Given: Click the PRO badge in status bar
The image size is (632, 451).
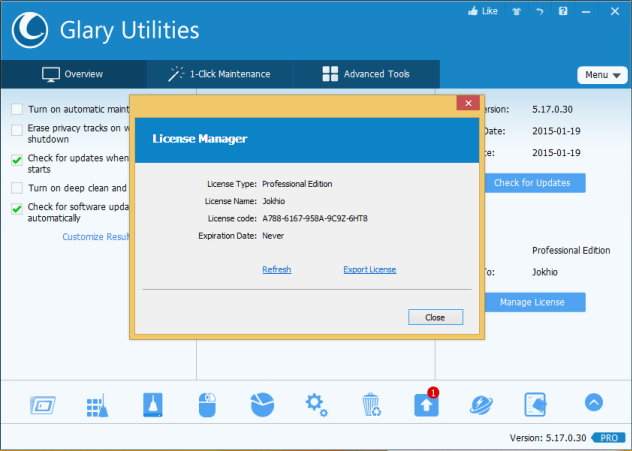Looking at the screenshot, I should pyautogui.click(x=609, y=438).
